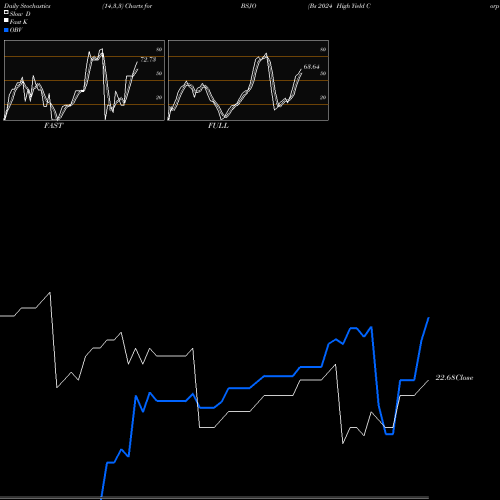Click the 20 level label in FAST chart
Viewport: 500px width, 500px height.
tap(159, 97)
